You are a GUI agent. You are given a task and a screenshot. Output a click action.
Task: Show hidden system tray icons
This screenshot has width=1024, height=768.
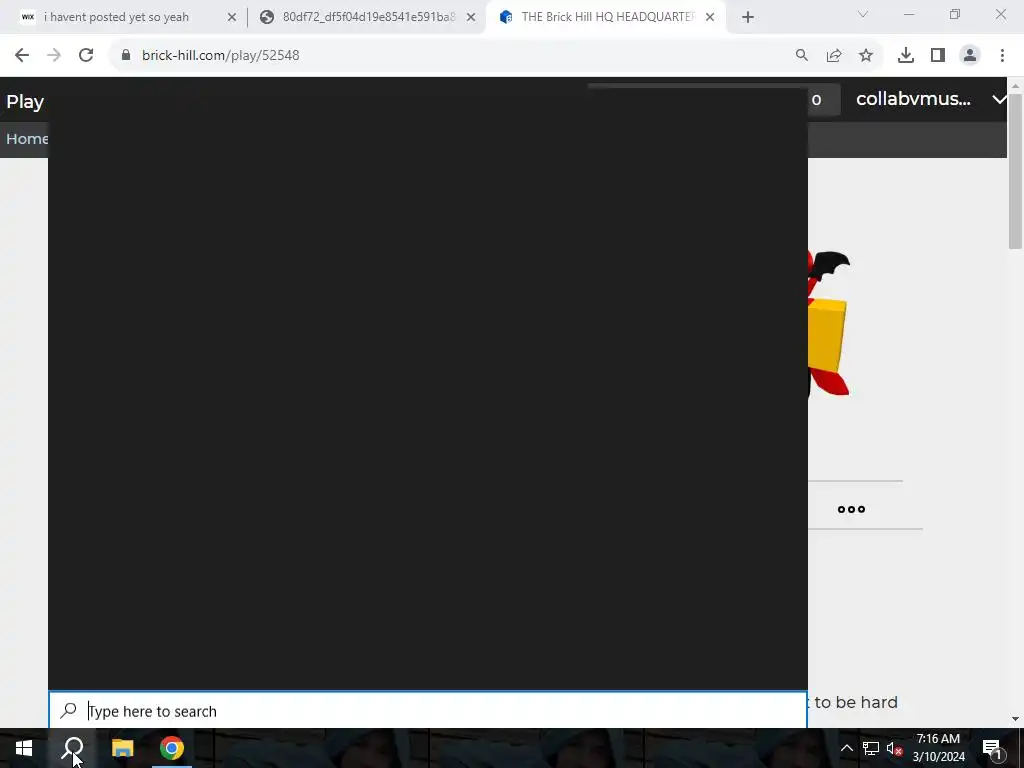tap(846, 748)
